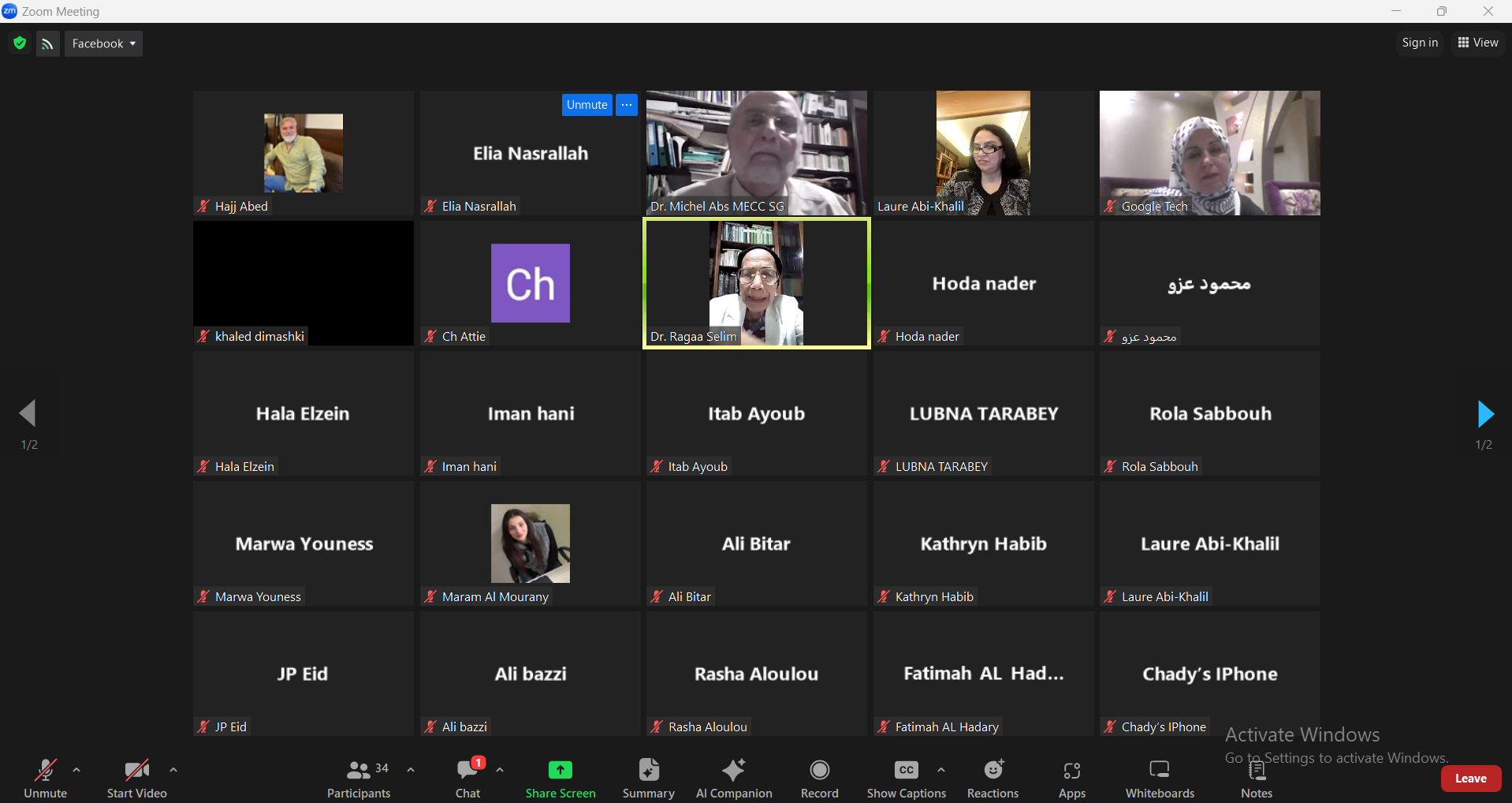Click Laure Abi-Khalil's video with glasses
This screenshot has height=803, width=1512.
pos(983,153)
